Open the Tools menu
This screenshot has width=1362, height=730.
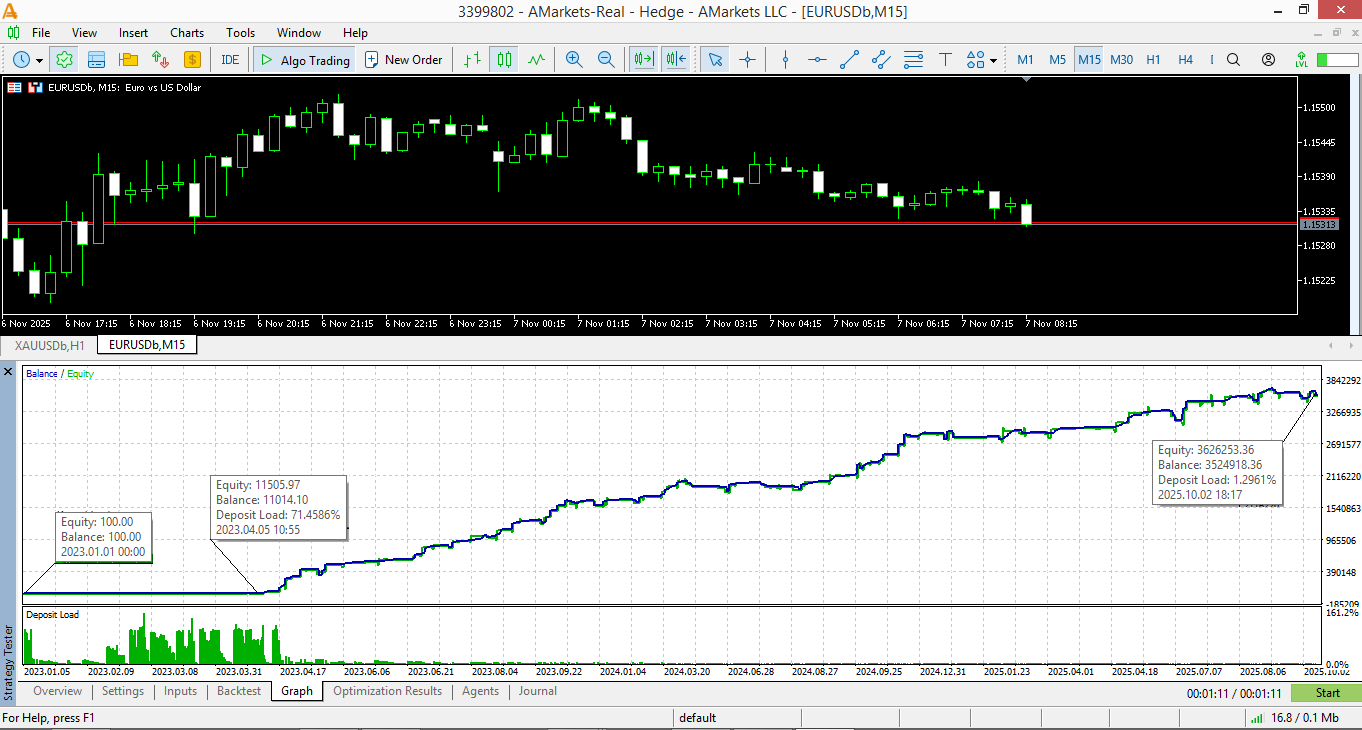click(240, 32)
